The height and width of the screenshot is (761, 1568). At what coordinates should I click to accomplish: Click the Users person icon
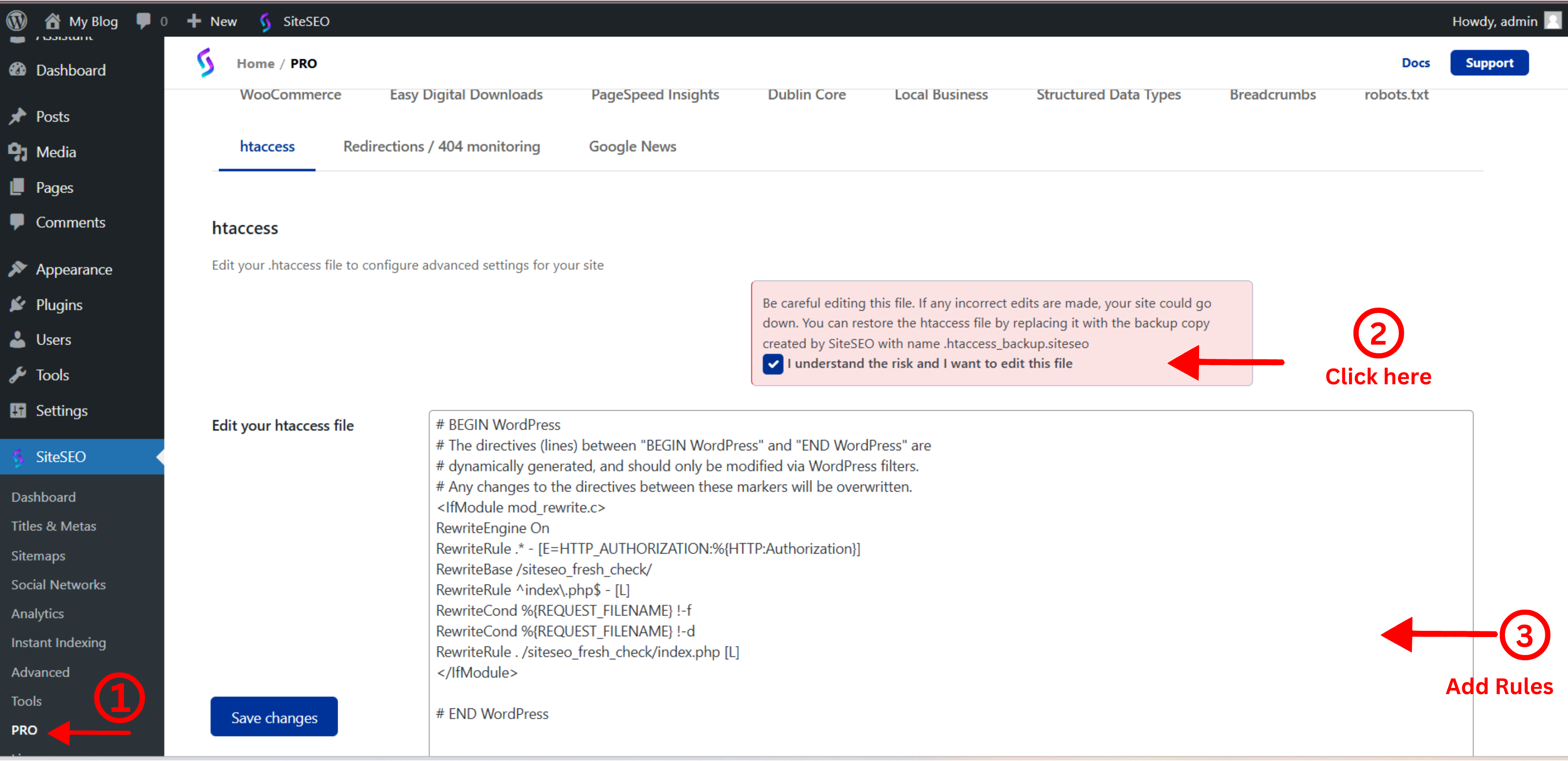click(x=18, y=339)
